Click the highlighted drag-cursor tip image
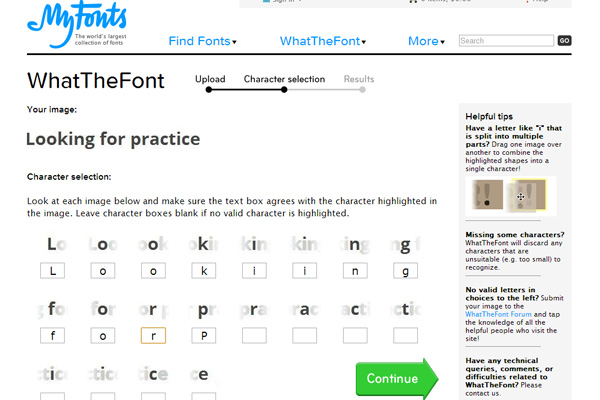600x400 pixels. (528, 195)
